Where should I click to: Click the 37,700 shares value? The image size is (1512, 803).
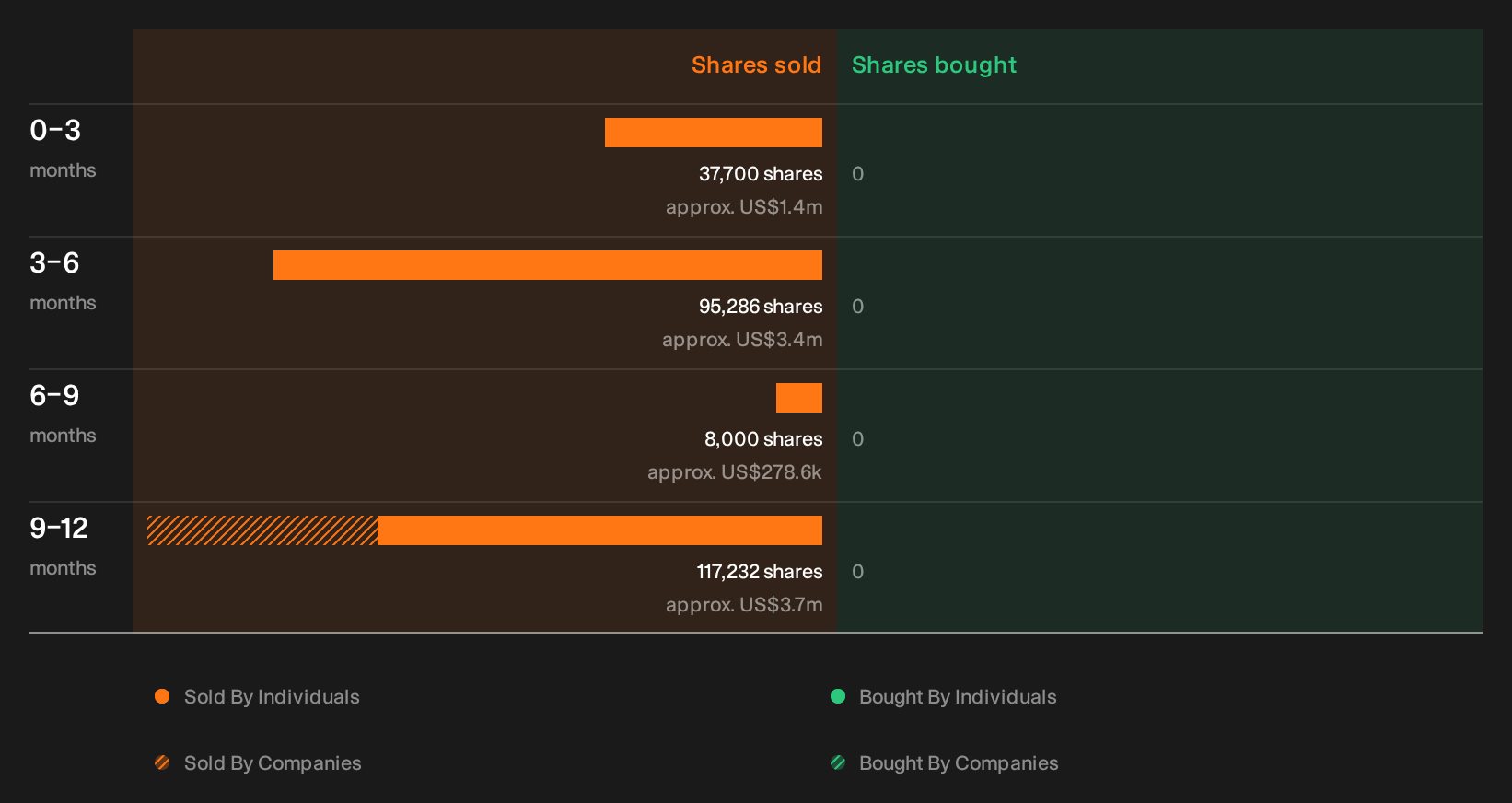761,174
